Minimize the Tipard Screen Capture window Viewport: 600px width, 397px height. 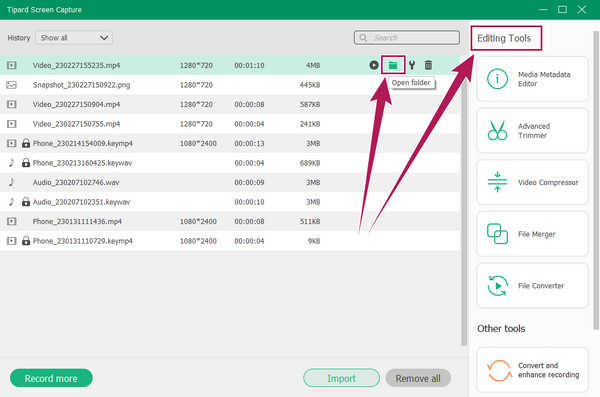click(x=543, y=10)
